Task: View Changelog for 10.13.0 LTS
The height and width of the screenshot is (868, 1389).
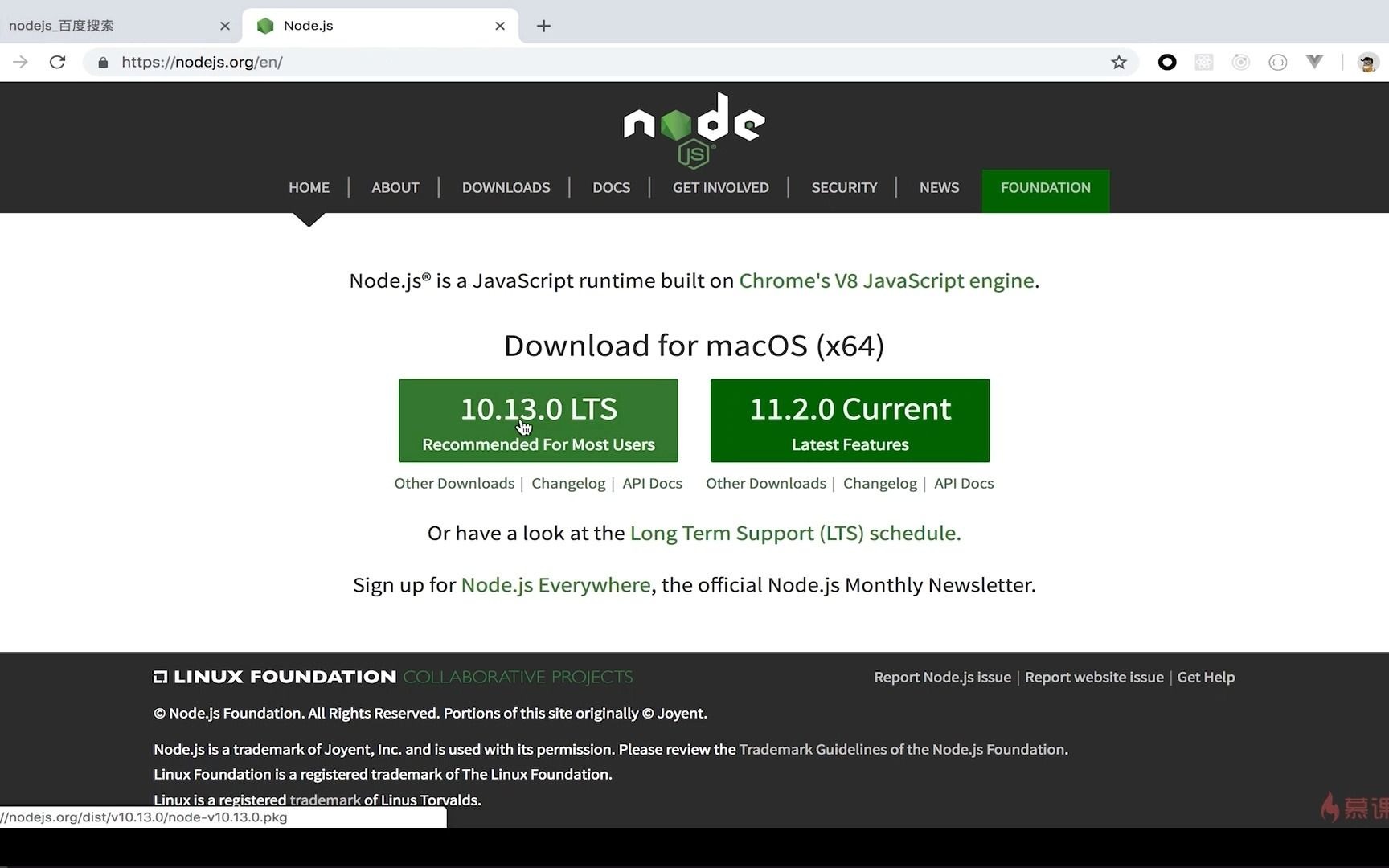Action: pos(568,483)
